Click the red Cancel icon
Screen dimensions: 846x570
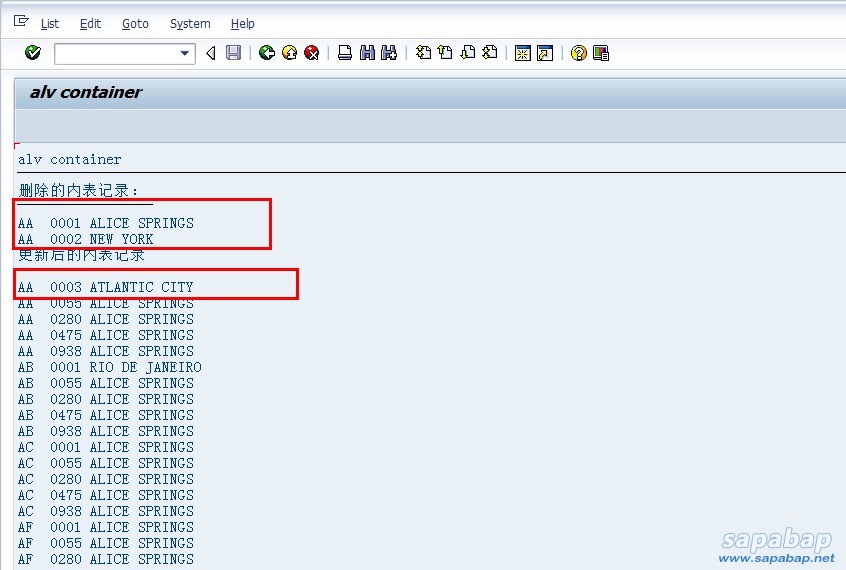311,53
